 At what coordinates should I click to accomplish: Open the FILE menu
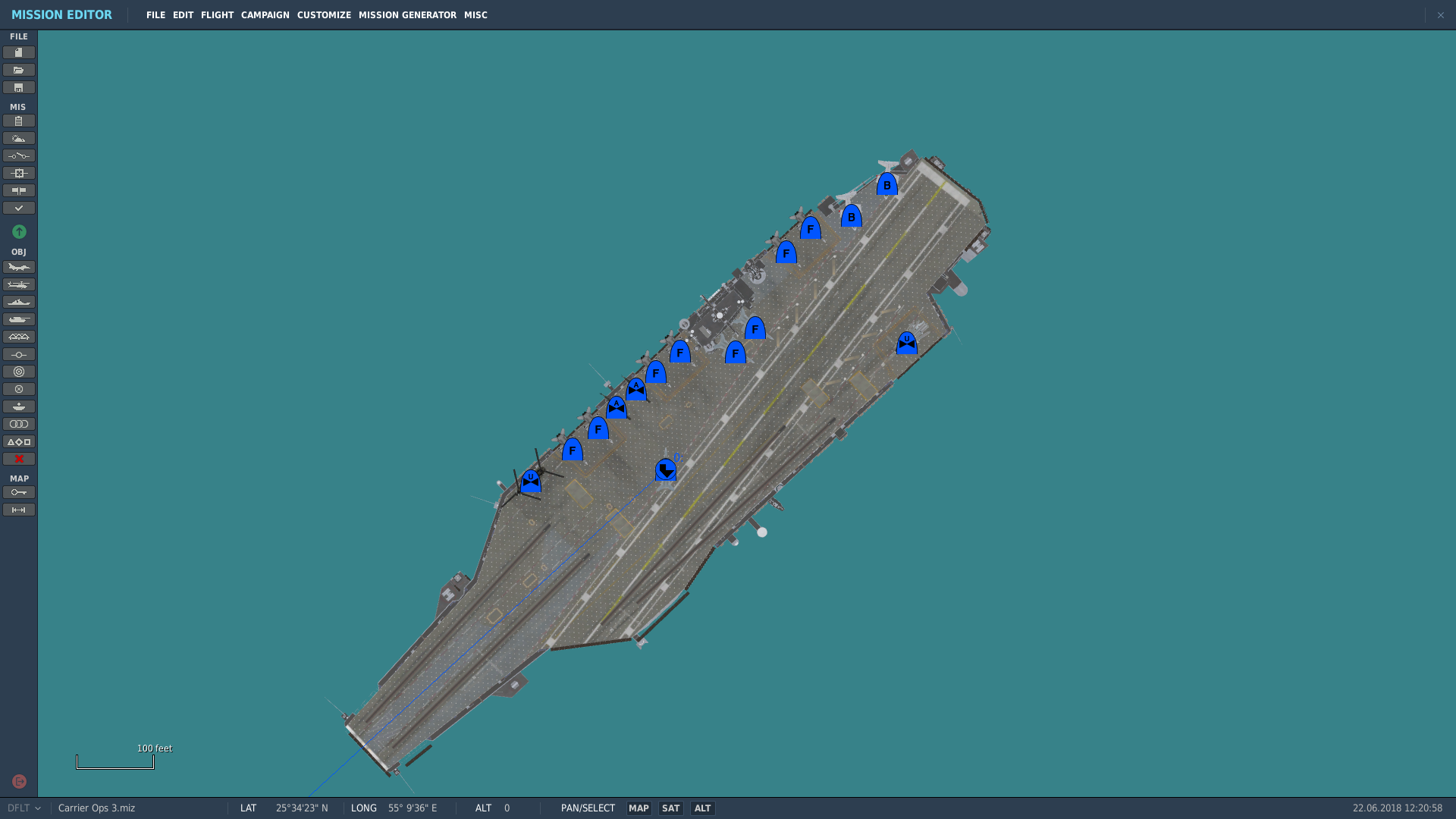coord(155,15)
